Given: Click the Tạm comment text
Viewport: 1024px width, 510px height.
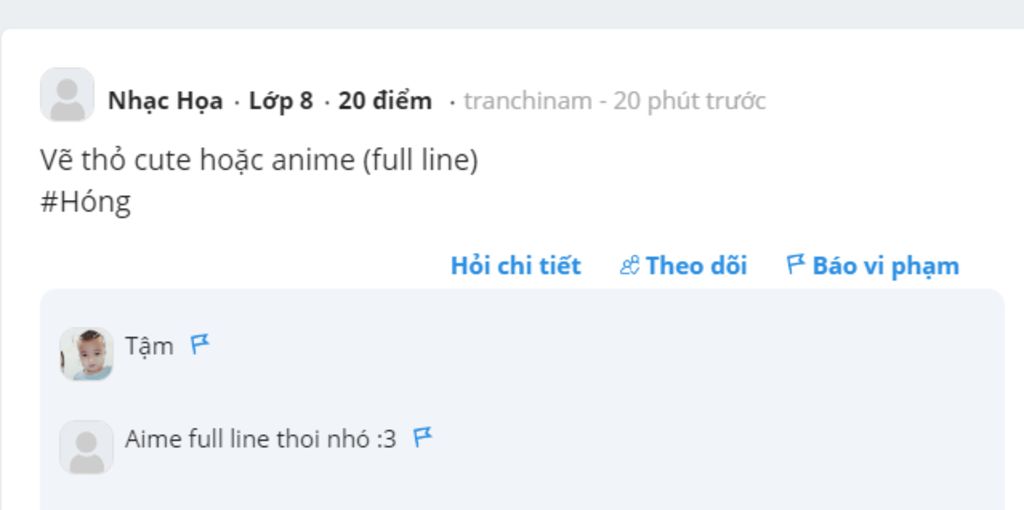Looking at the screenshot, I should click(149, 346).
